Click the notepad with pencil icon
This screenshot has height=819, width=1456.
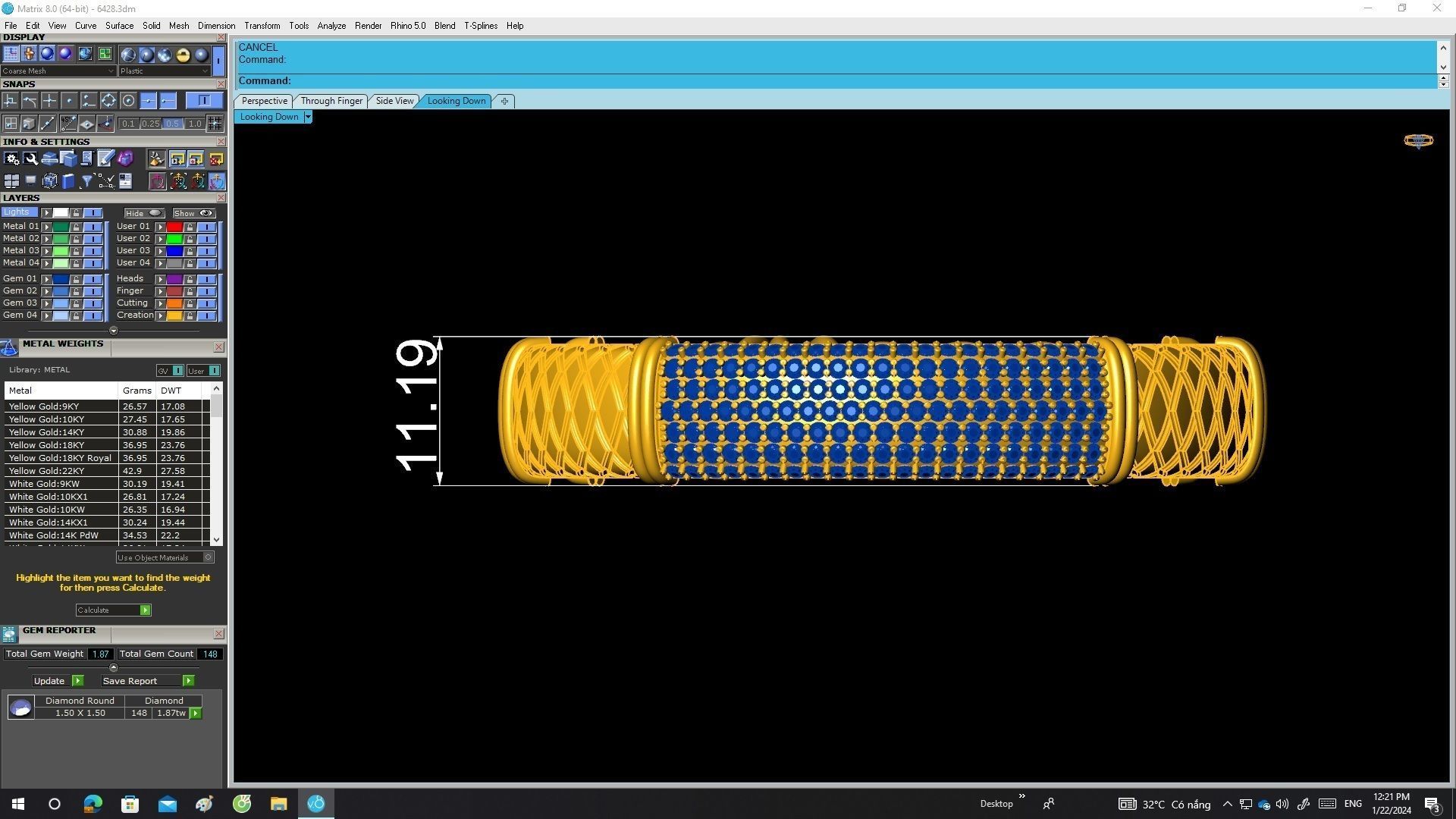click(105, 158)
